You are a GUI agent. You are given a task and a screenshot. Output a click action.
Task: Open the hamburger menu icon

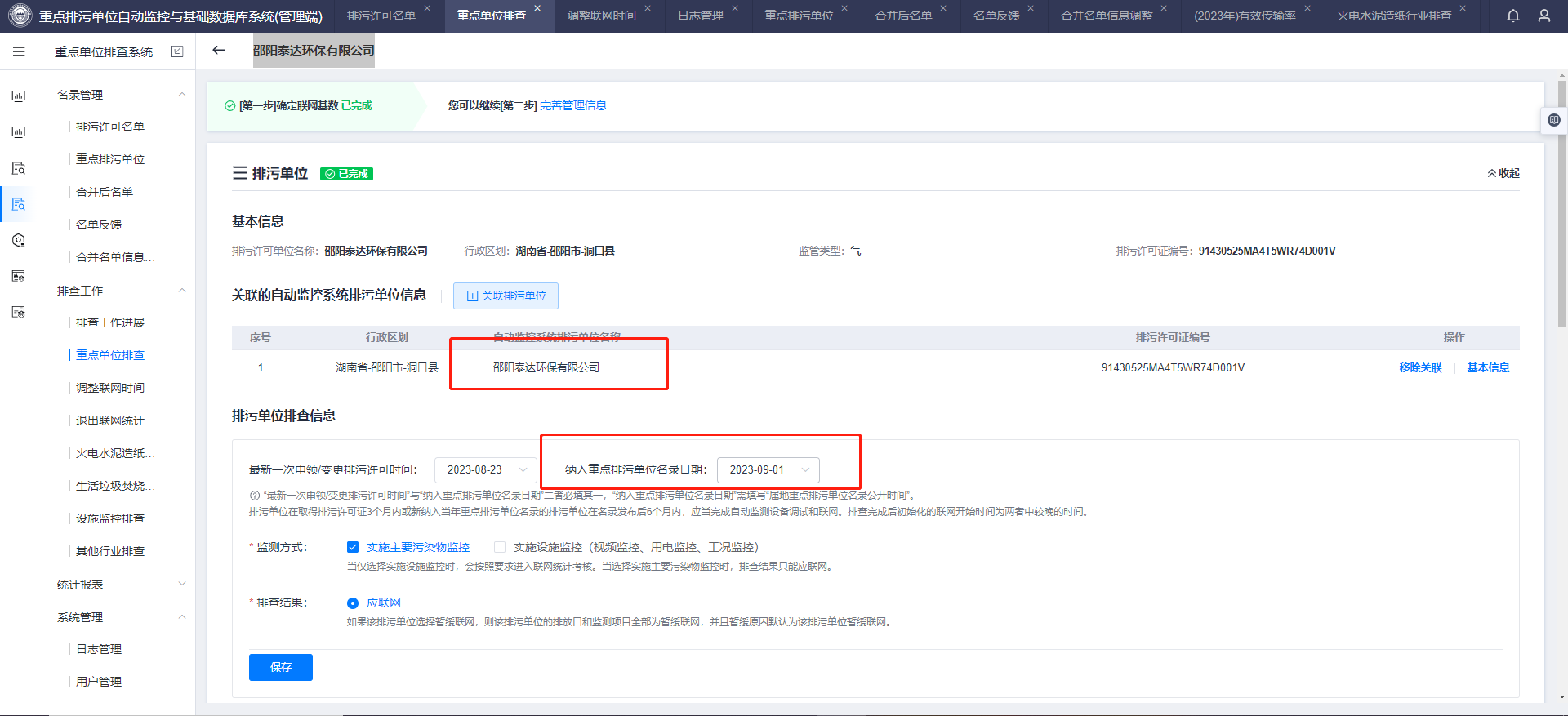coord(19,51)
